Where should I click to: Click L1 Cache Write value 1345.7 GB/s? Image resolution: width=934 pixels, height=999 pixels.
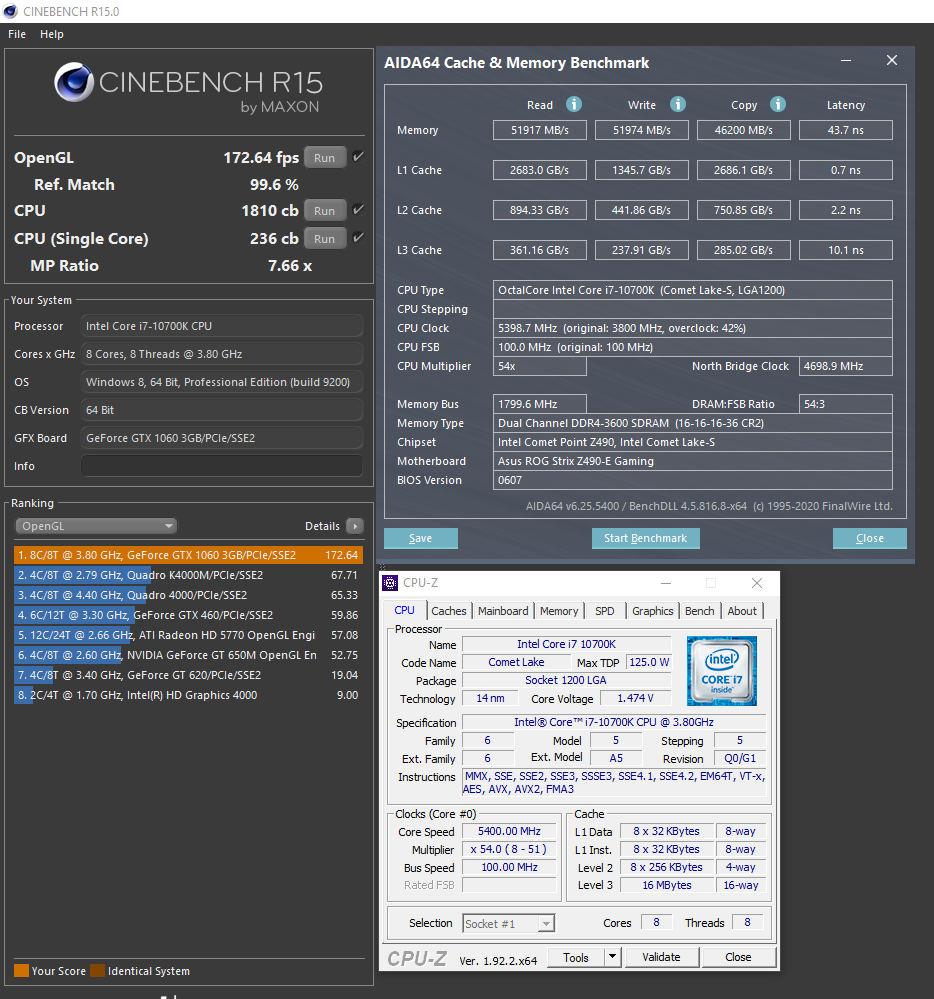pyautogui.click(x=642, y=170)
